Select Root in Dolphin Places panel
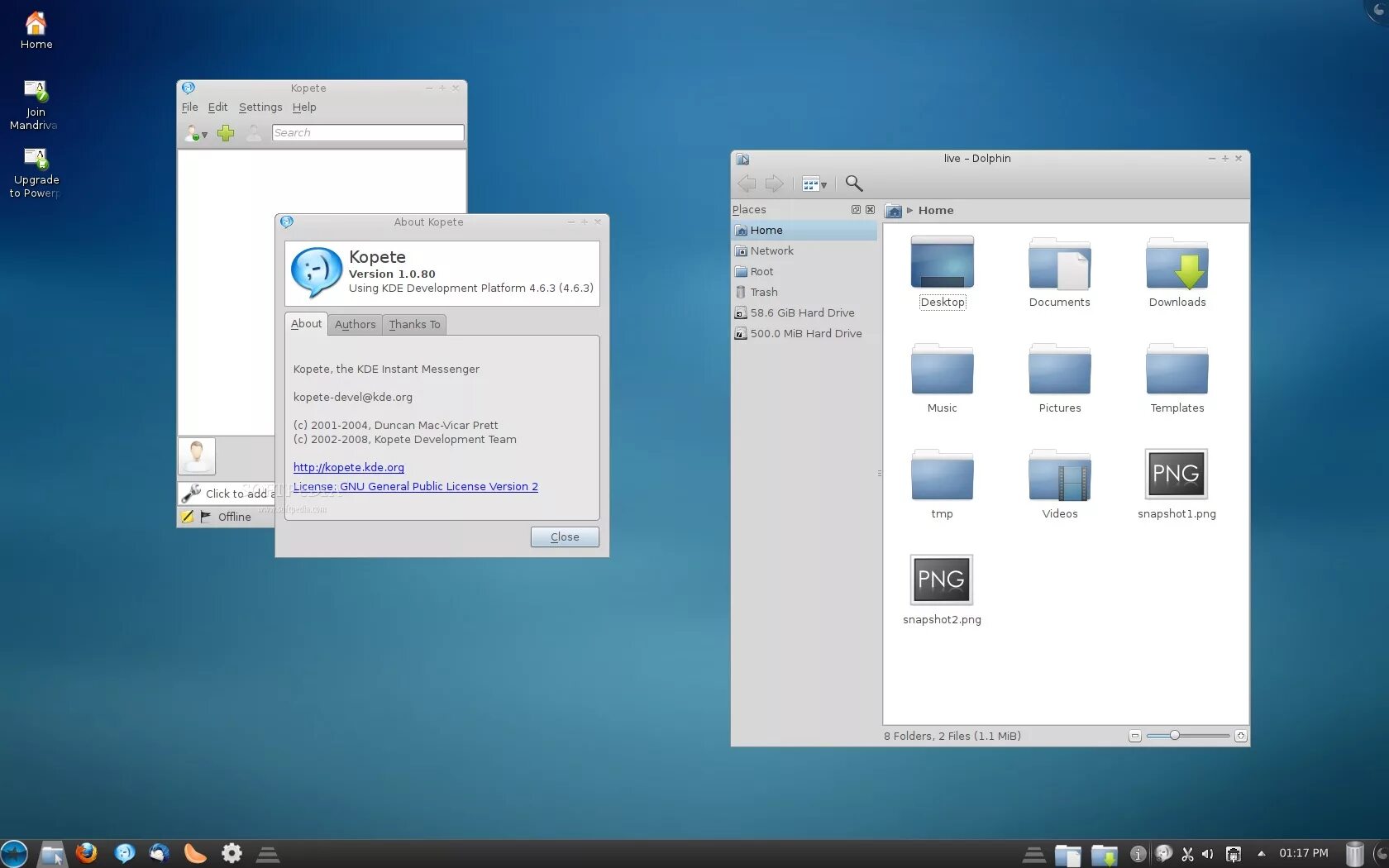 [804, 272]
